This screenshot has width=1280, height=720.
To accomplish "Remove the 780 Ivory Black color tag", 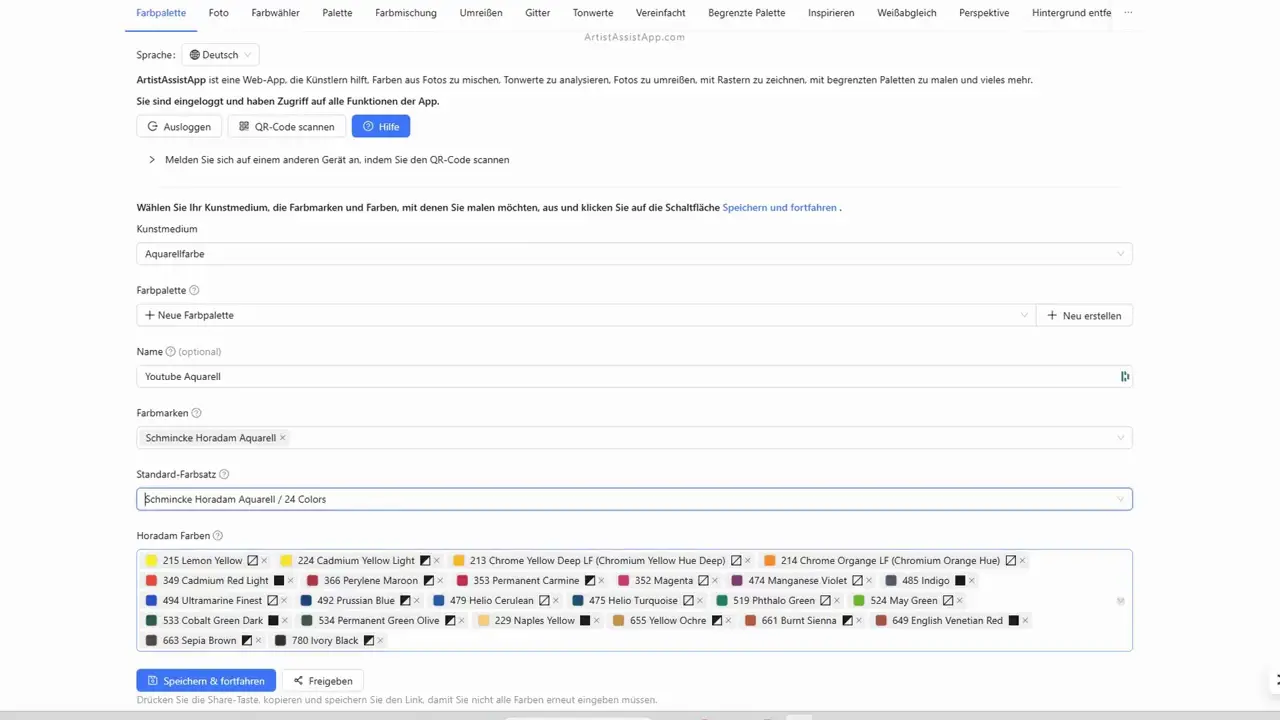I will pyautogui.click(x=380, y=641).
